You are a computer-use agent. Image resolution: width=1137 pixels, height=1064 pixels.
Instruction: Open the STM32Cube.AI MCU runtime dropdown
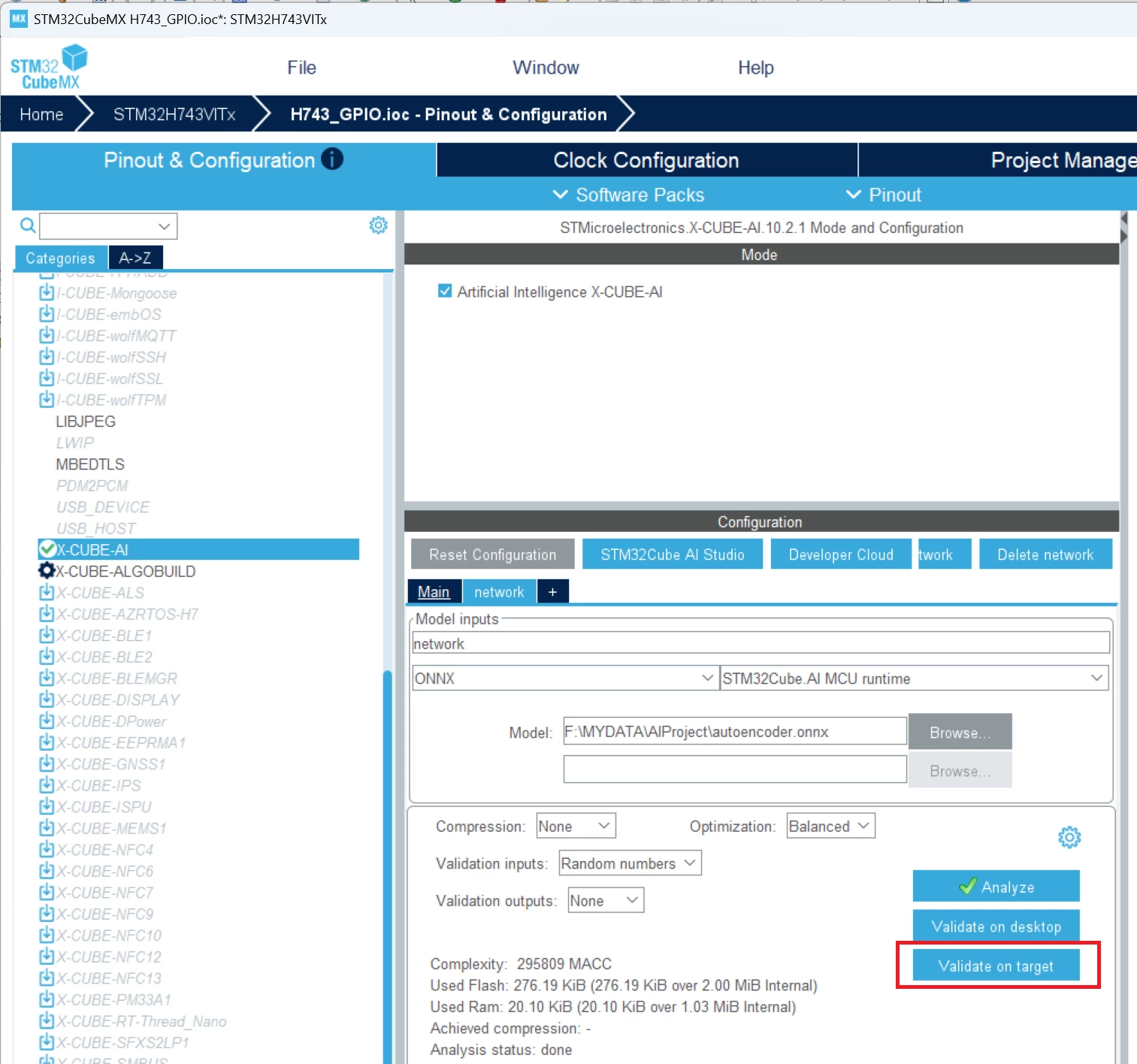(x=914, y=678)
